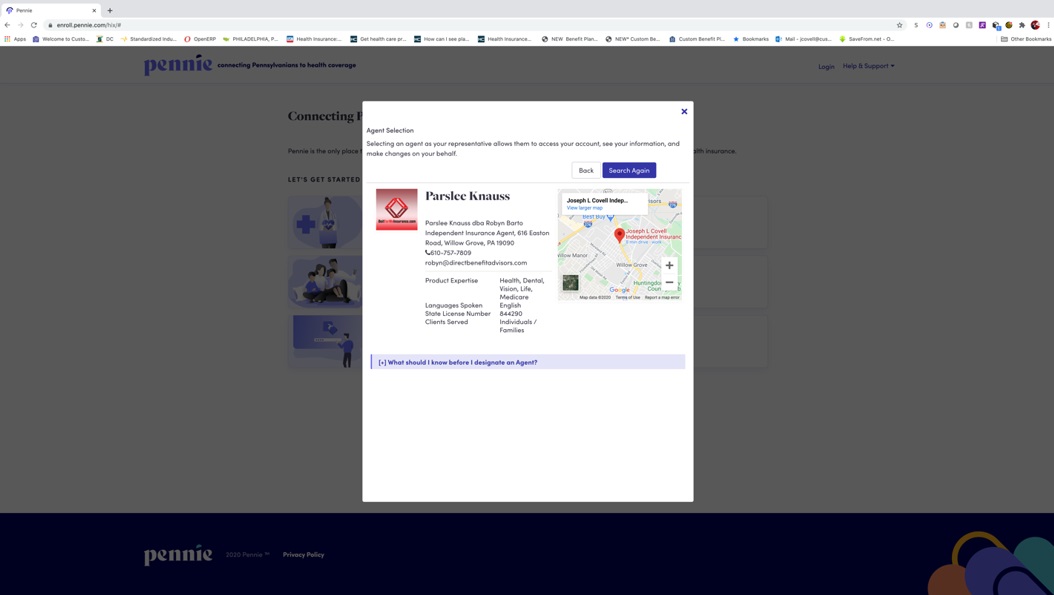Screen dimensions: 1054x595
Task: Open the Apps shortcut in bookmarks bar
Action: point(15,39)
